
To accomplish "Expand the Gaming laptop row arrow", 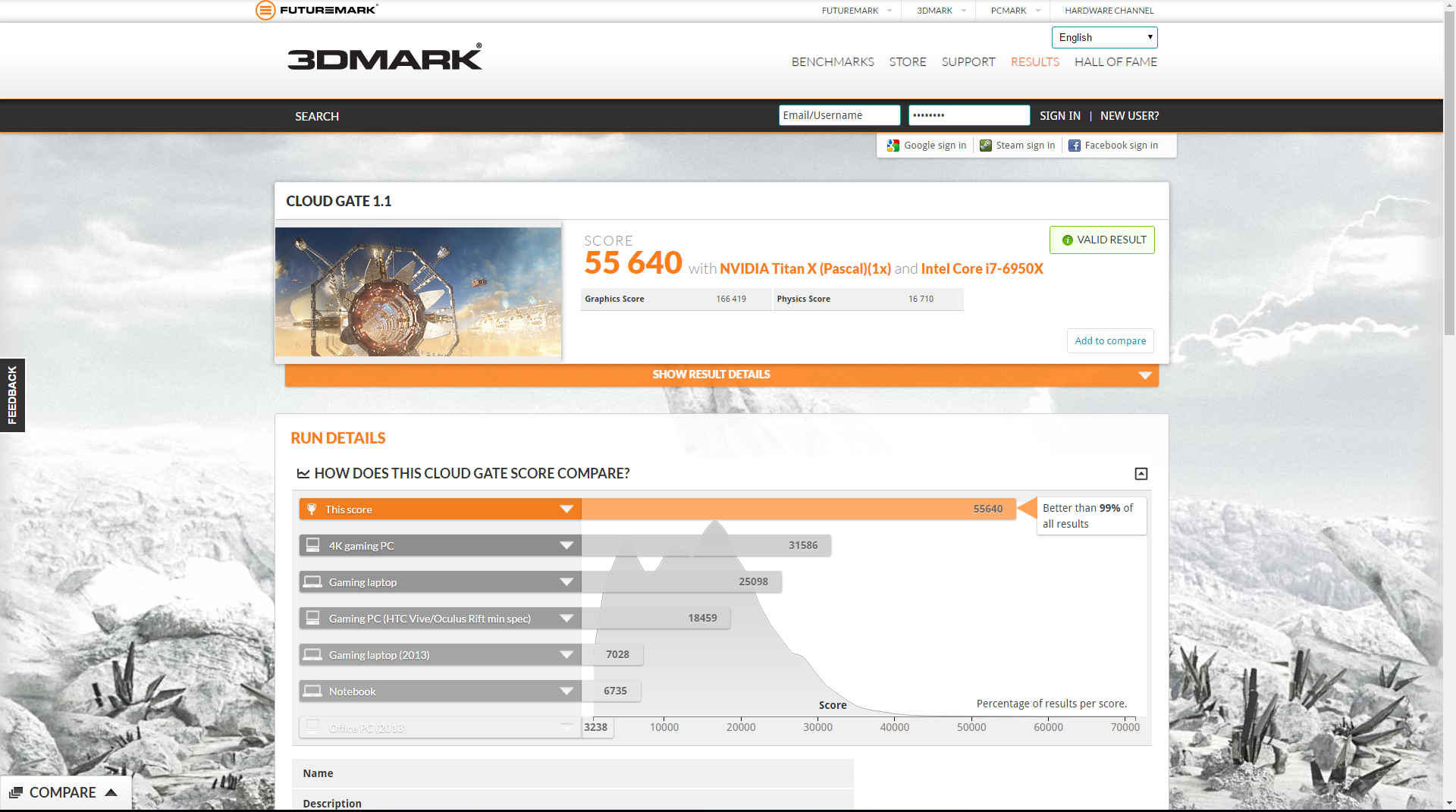I will [x=566, y=582].
